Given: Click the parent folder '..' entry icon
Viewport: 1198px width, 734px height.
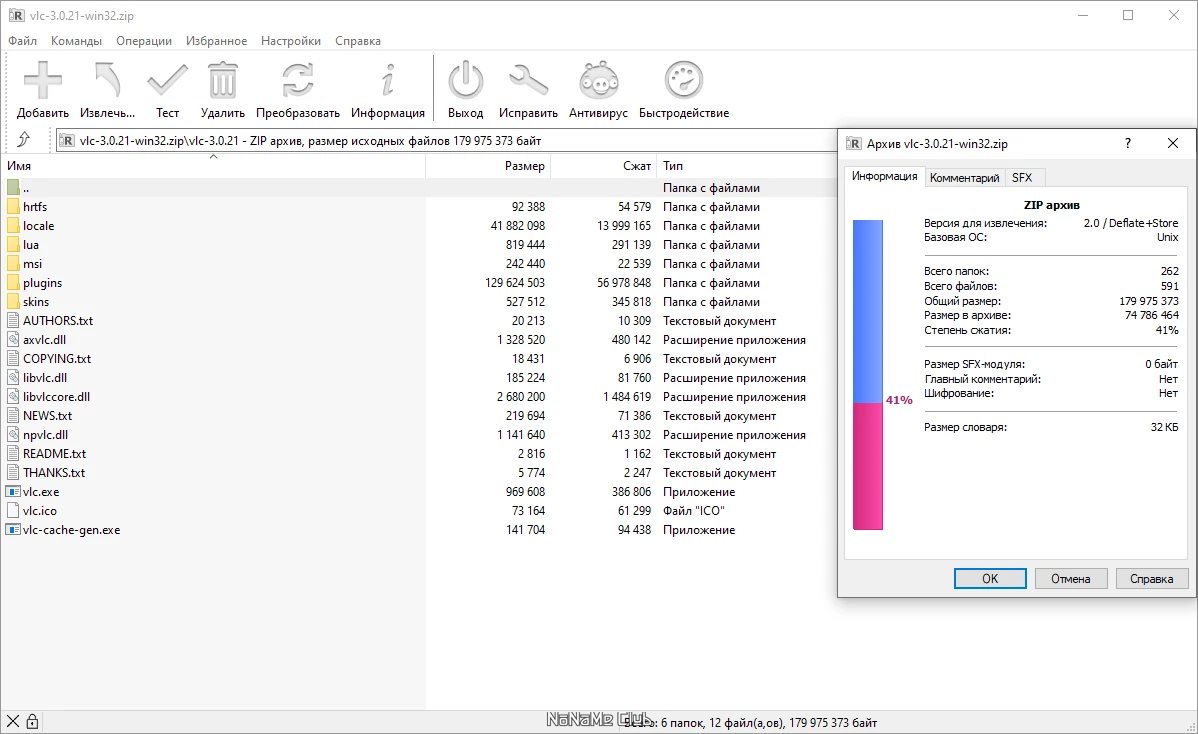Looking at the screenshot, I should [x=13, y=187].
